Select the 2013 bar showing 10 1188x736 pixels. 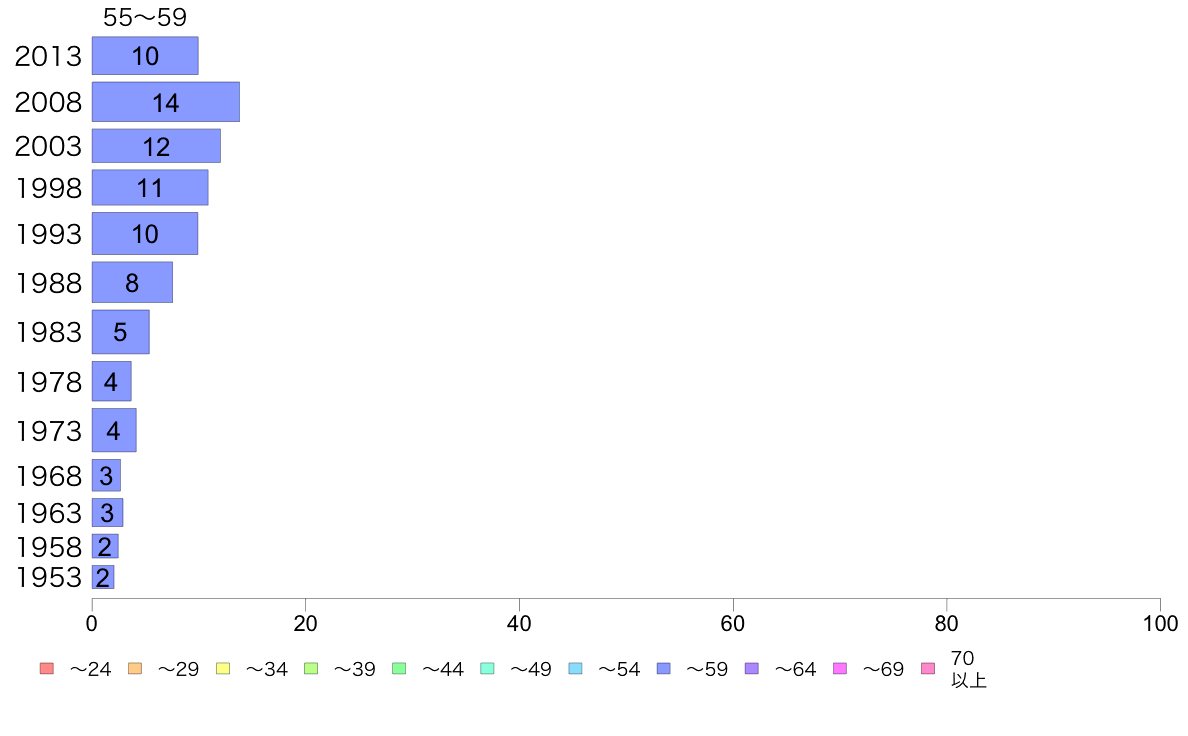pos(145,55)
